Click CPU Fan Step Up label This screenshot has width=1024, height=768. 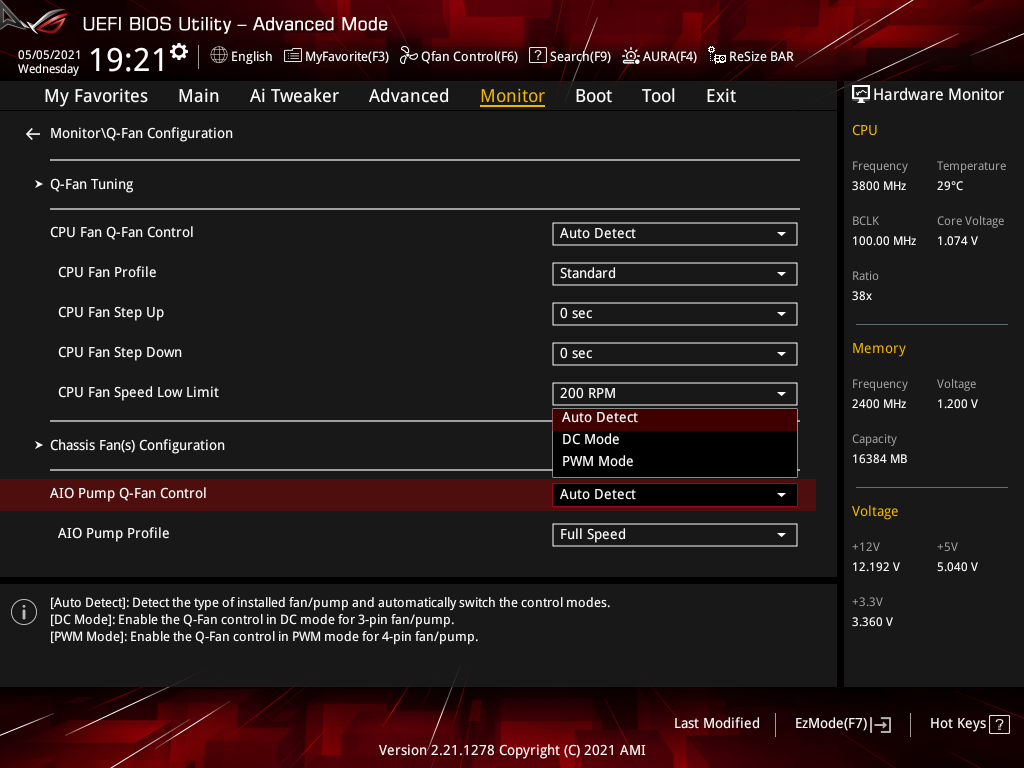[x=111, y=313]
